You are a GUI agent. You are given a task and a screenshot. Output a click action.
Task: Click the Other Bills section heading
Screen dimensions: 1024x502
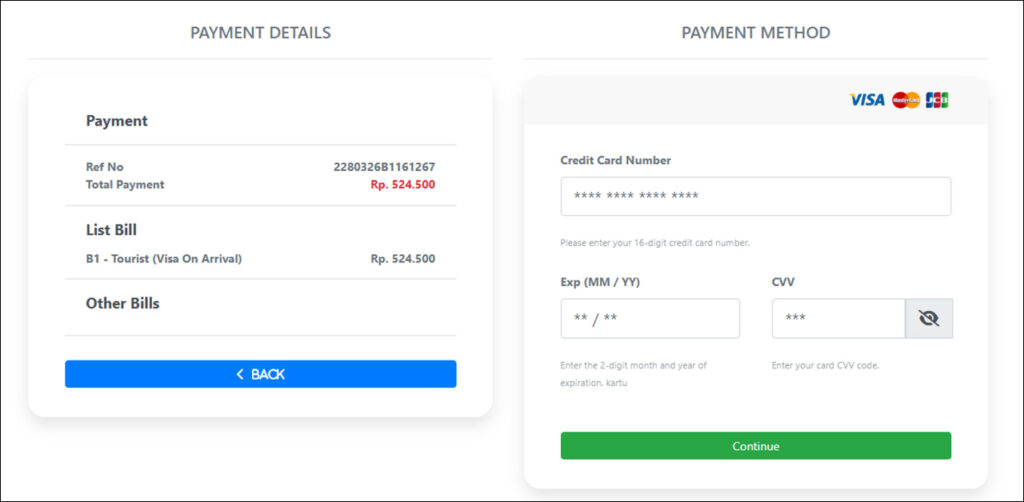tap(123, 303)
